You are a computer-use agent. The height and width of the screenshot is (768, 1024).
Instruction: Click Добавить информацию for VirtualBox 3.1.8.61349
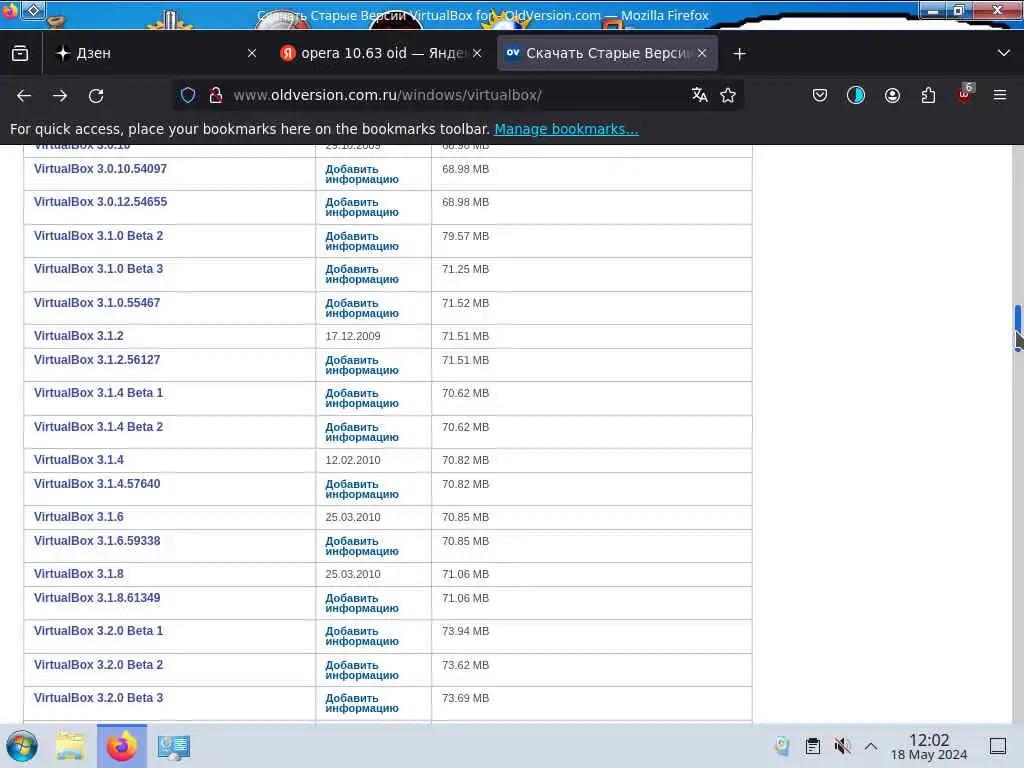[362, 603]
